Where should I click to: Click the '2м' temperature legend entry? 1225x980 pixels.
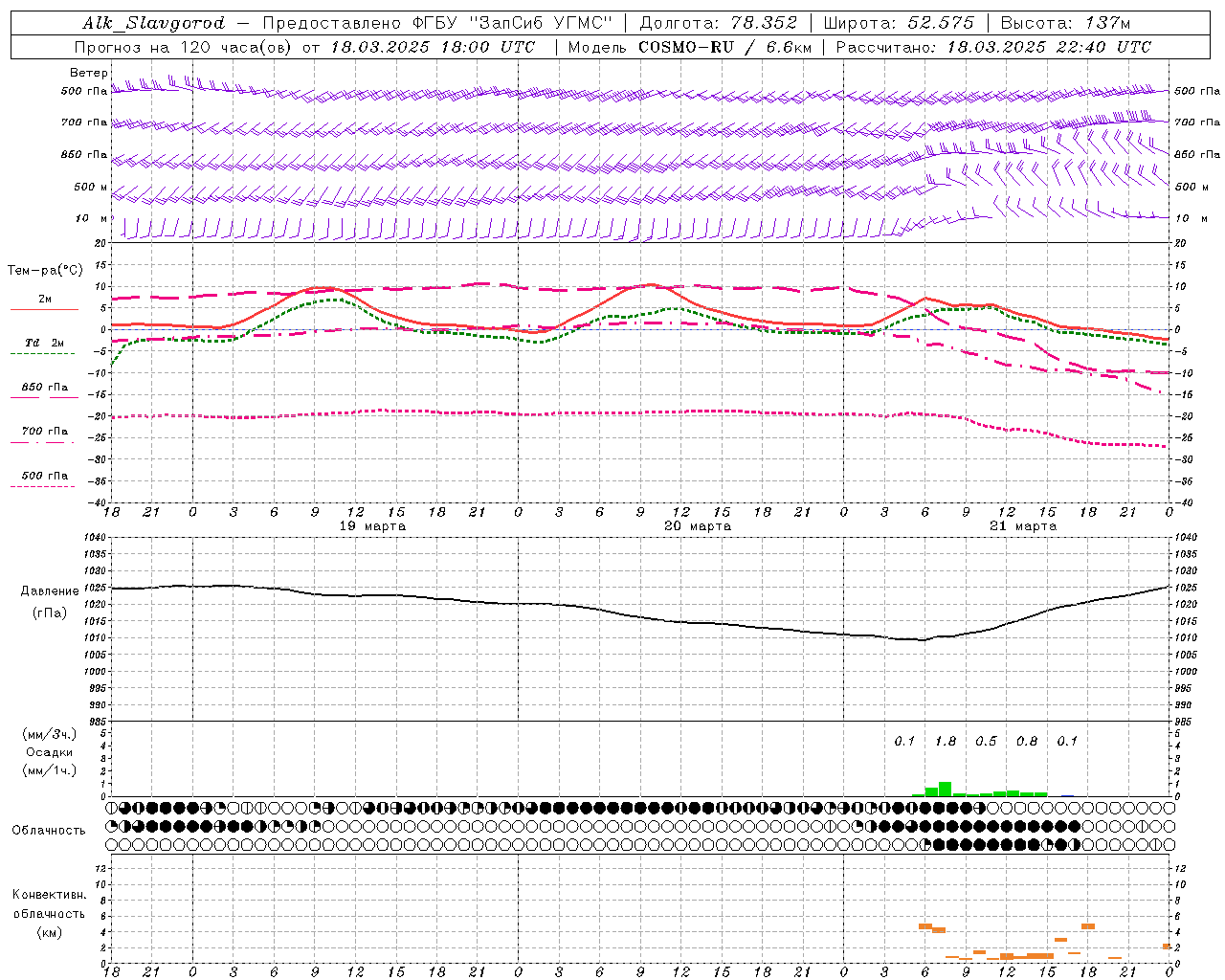point(45,300)
